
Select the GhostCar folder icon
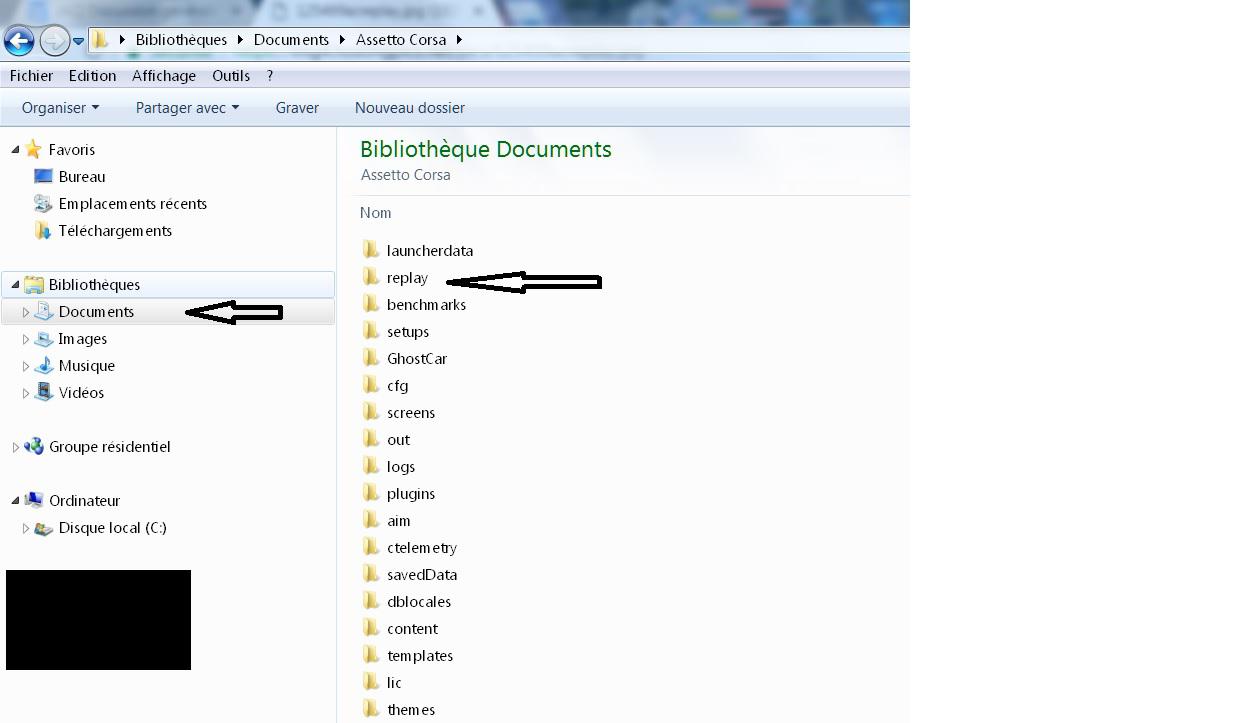371,358
